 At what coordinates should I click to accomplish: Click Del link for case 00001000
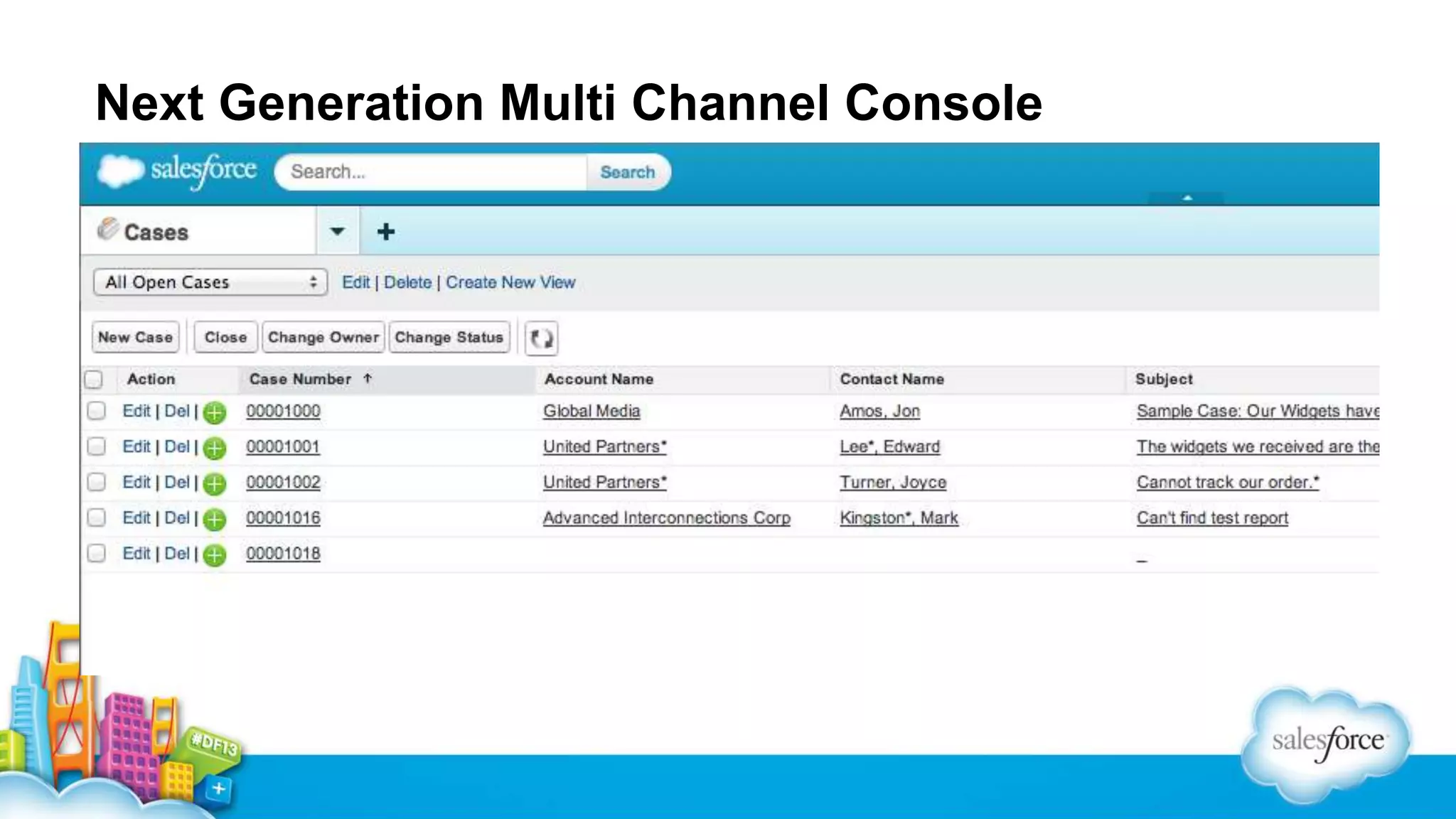[177, 411]
